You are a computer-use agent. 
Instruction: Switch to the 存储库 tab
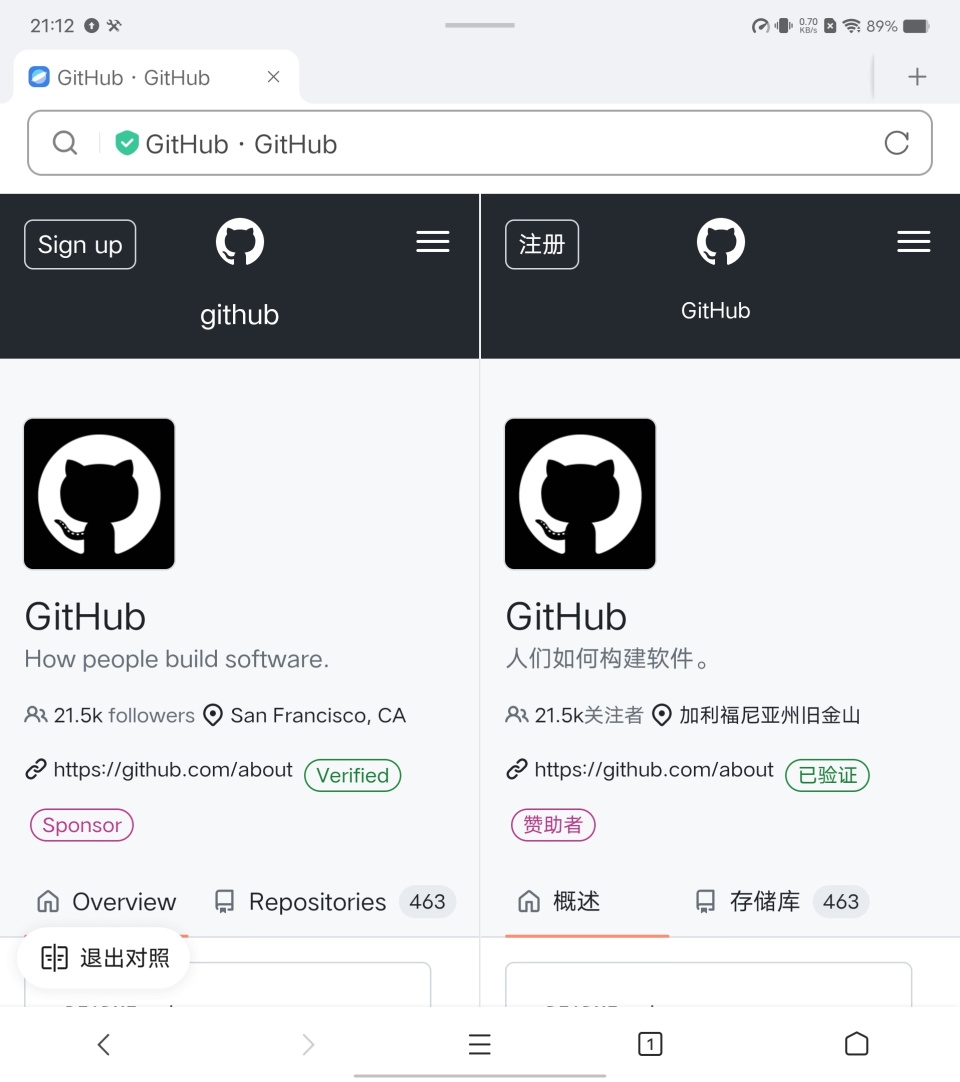[x=782, y=902]
